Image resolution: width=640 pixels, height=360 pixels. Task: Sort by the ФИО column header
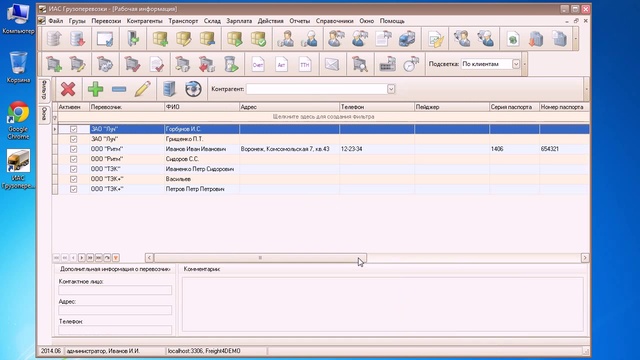[202, 107]
